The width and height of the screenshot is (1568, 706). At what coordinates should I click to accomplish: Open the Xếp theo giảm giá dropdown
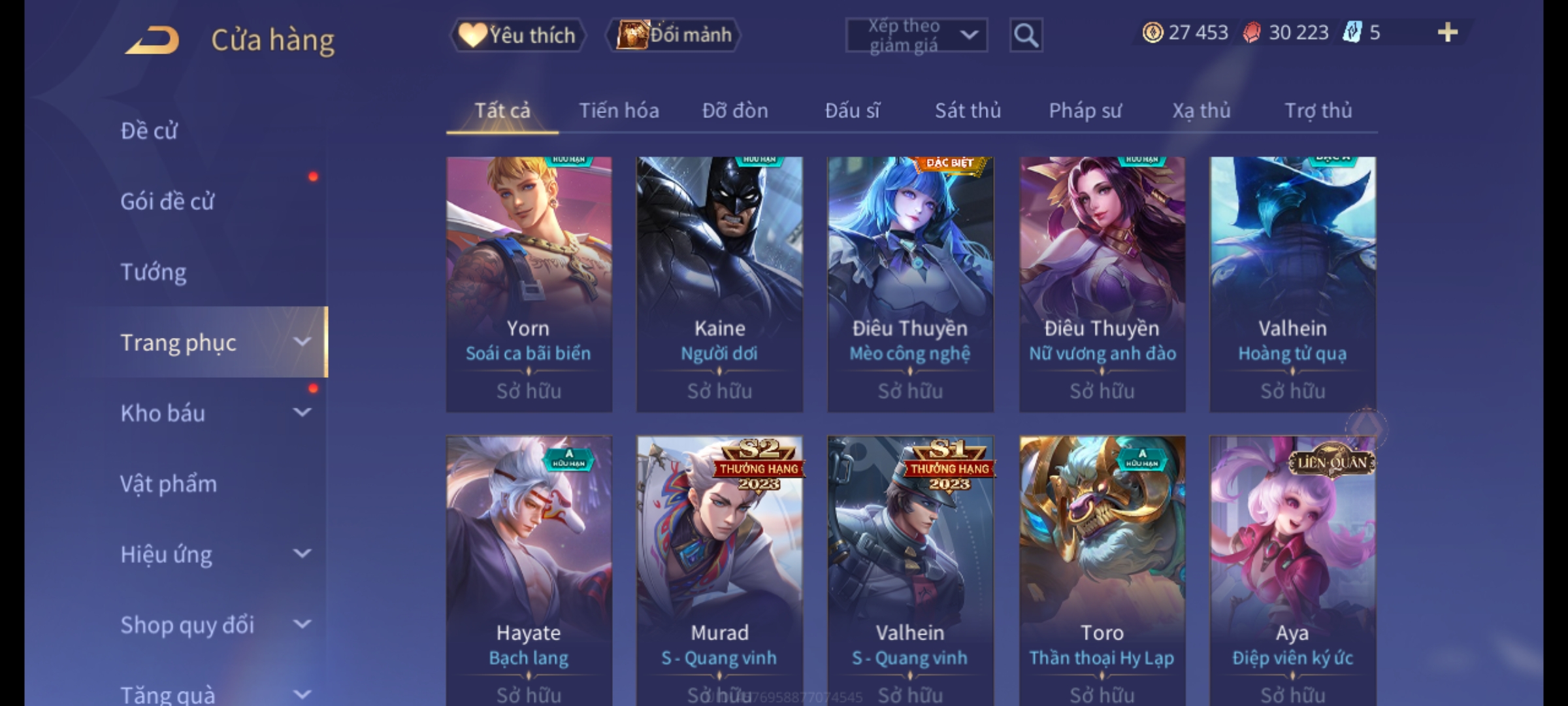pyautogui.click(x=917, y=35)
